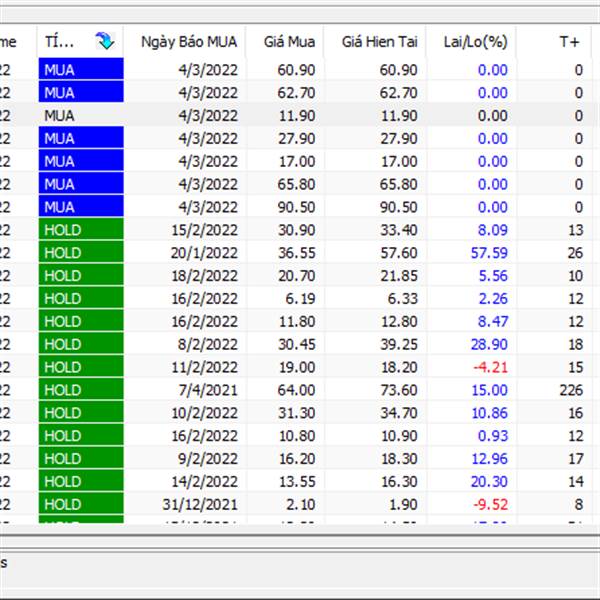The image size is (600, 600).
Task: Click current price 39.25
Action: click(x=399, y=344)
